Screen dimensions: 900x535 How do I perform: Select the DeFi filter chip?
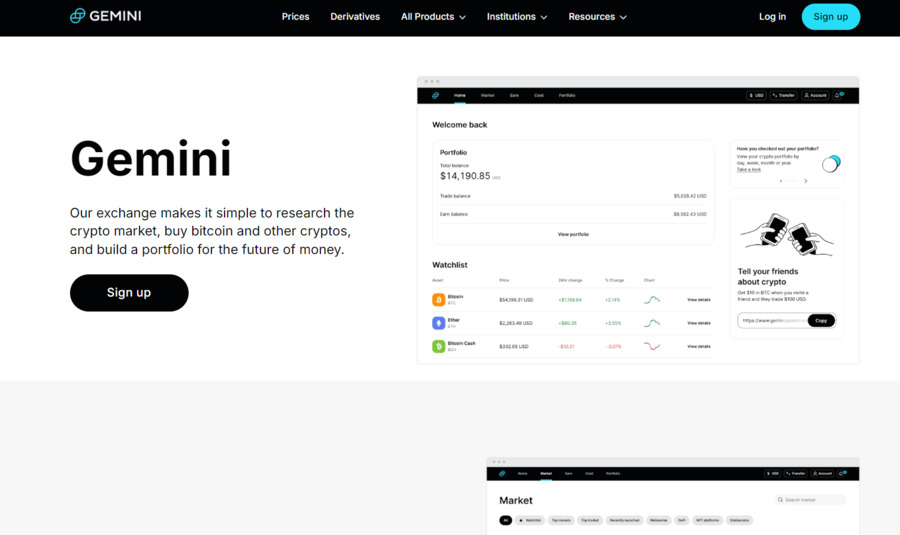point(682,521)
